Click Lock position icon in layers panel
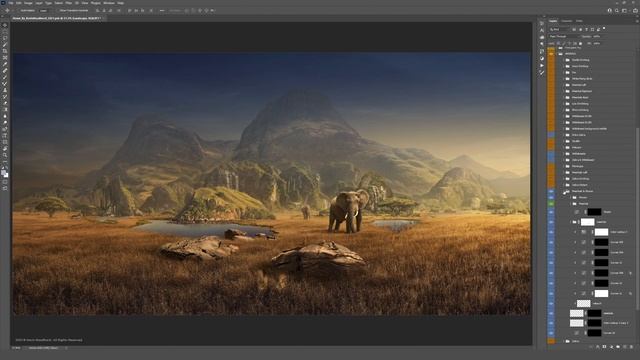The image size is (640, 360). point(570,43)
